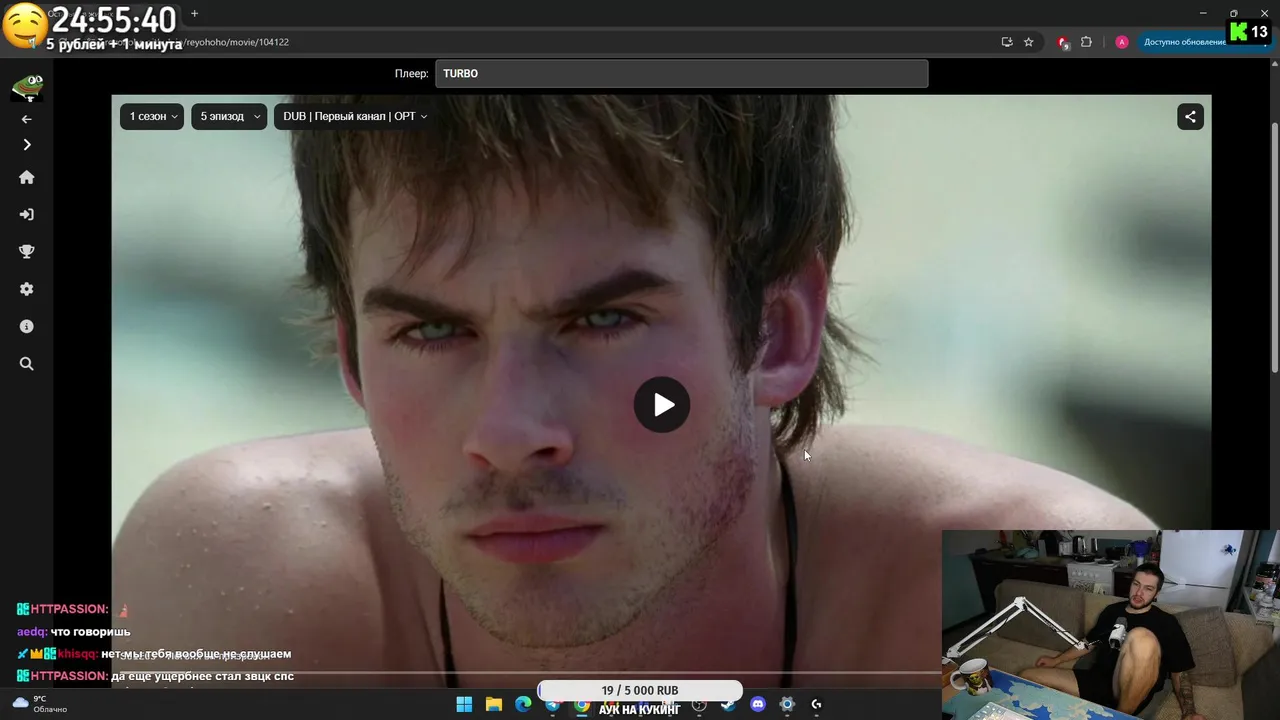1280x720 pixels.
Task: Open the Chrome profile avatar 'A'
Action: [1122, 42]
